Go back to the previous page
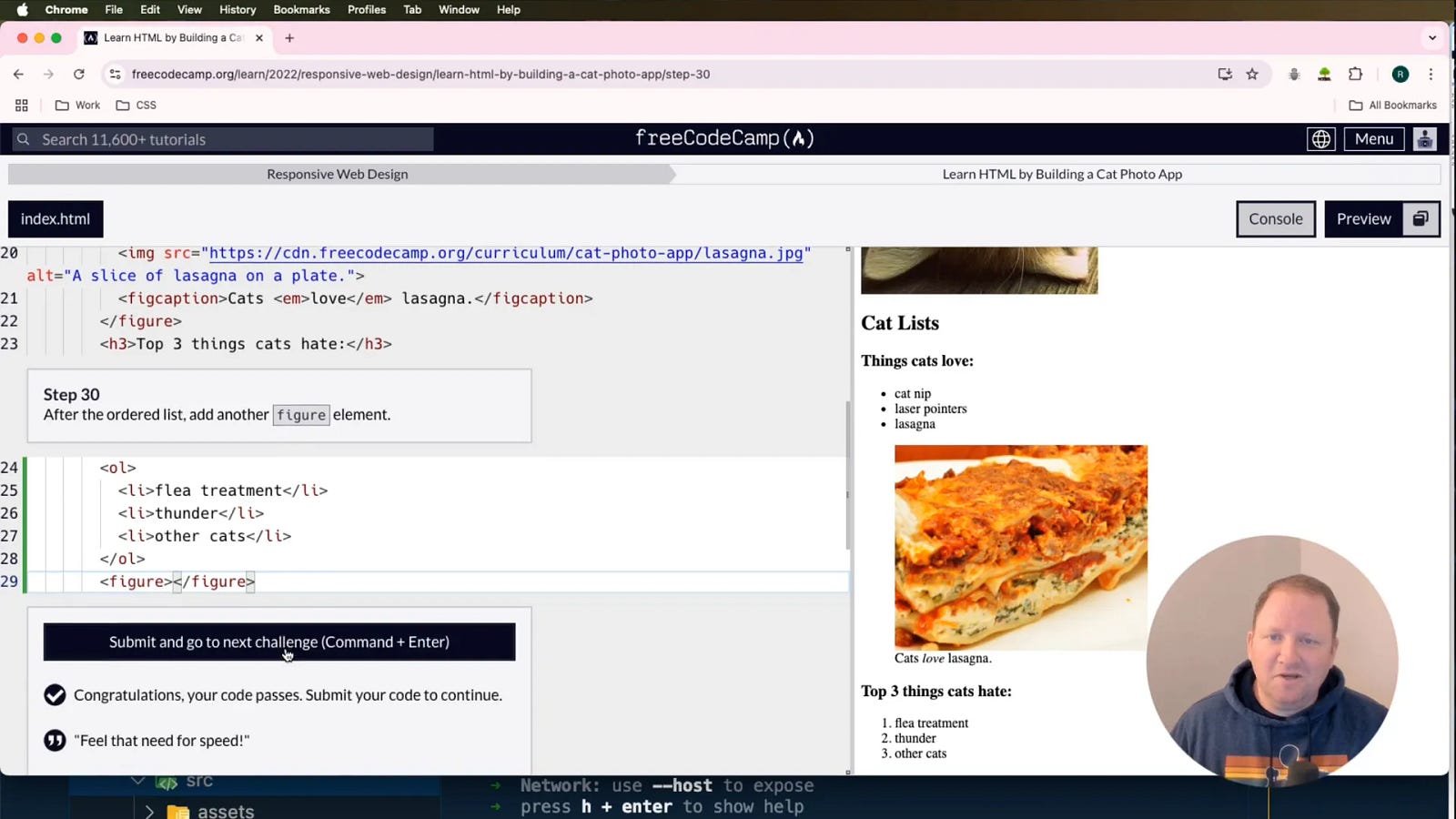Screen dimensions: 1456x819 tap(18, 75)
